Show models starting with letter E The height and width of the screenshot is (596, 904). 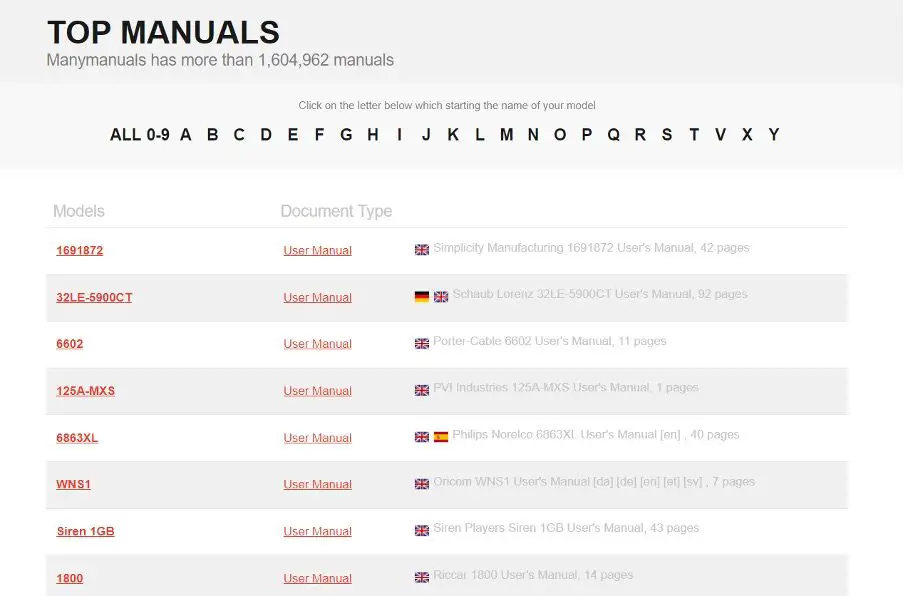(x=293, y=135)
